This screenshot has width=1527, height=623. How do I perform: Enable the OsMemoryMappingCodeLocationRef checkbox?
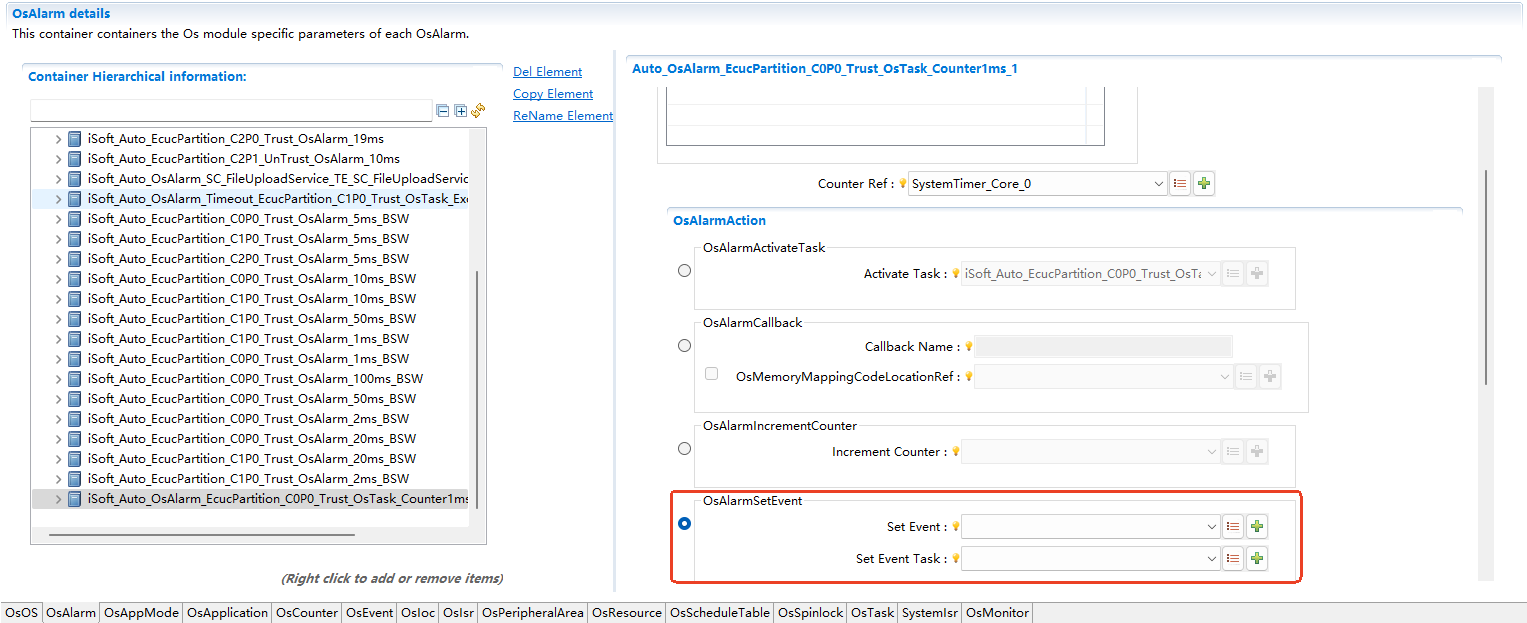point(712,374)
